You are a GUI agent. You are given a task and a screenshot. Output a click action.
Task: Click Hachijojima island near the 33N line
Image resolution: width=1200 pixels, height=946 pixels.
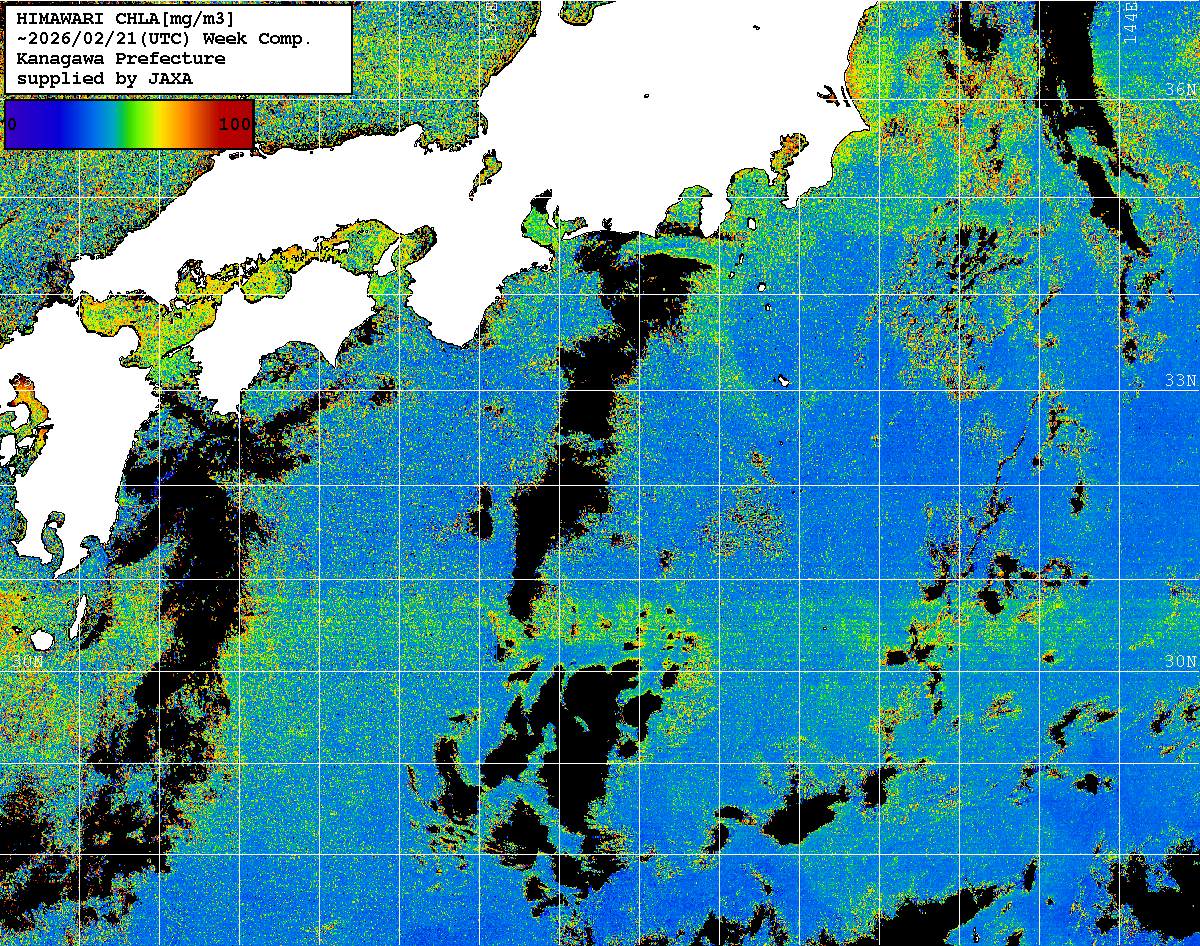point(782,380)
